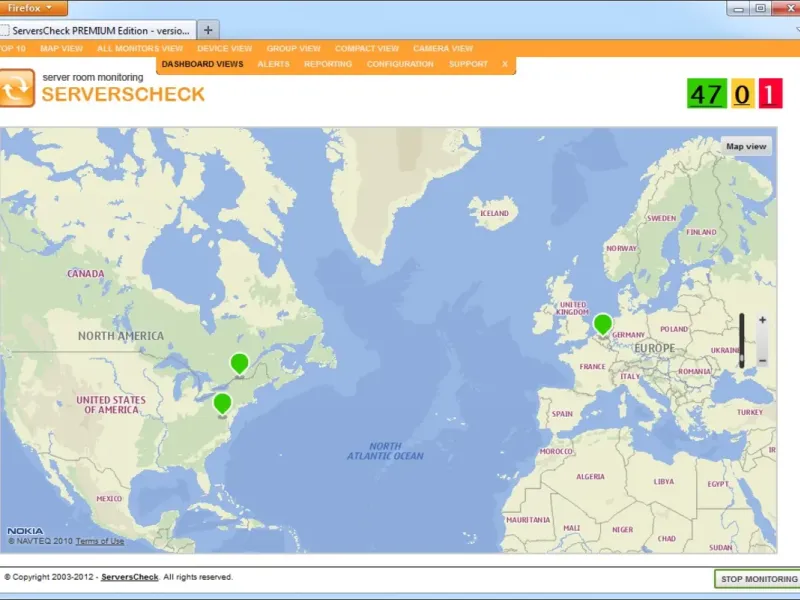Open the ALERTS menu
Image resolution: width=800 pixels, height=600 pixels.
coord(273,64)
